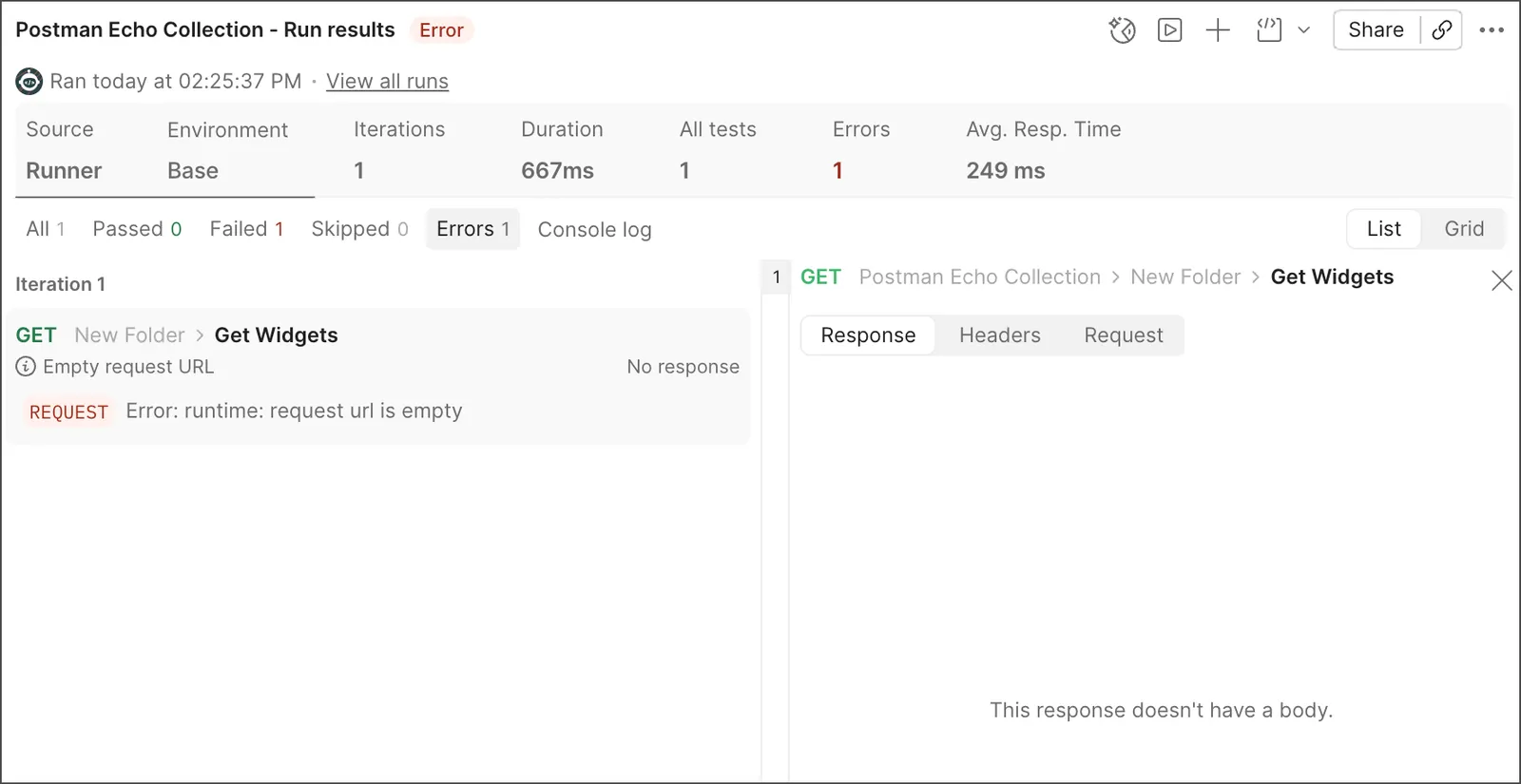Image resolution: width=1521 pixels, height=784 pixels.
Task: Open the three-dot more actions menu
Action: click(1492, 30)
